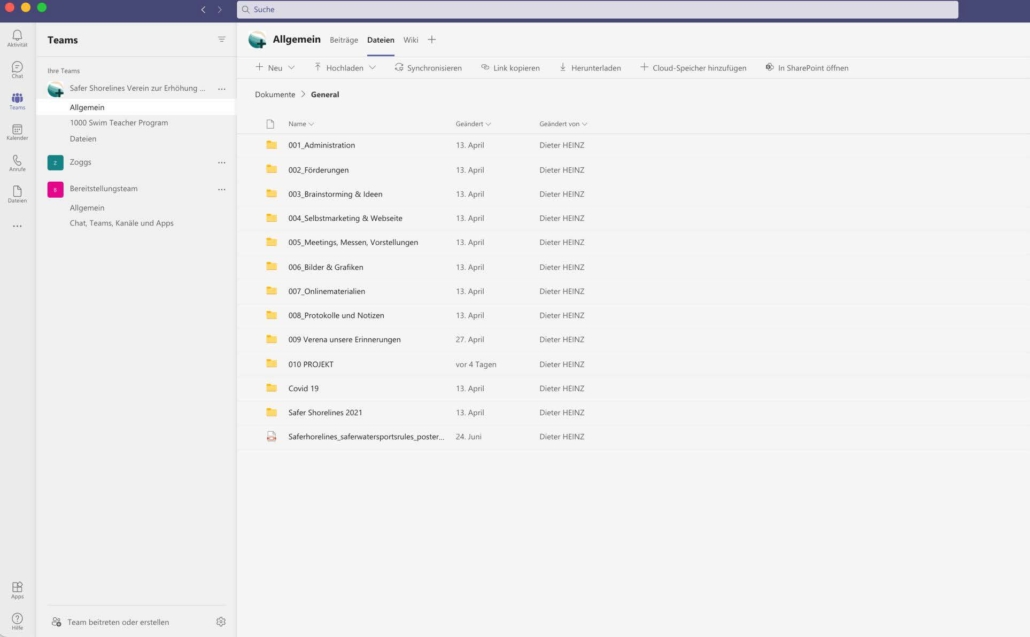
Task: Open the Hochladen dropdown
Action: [345, 68]
